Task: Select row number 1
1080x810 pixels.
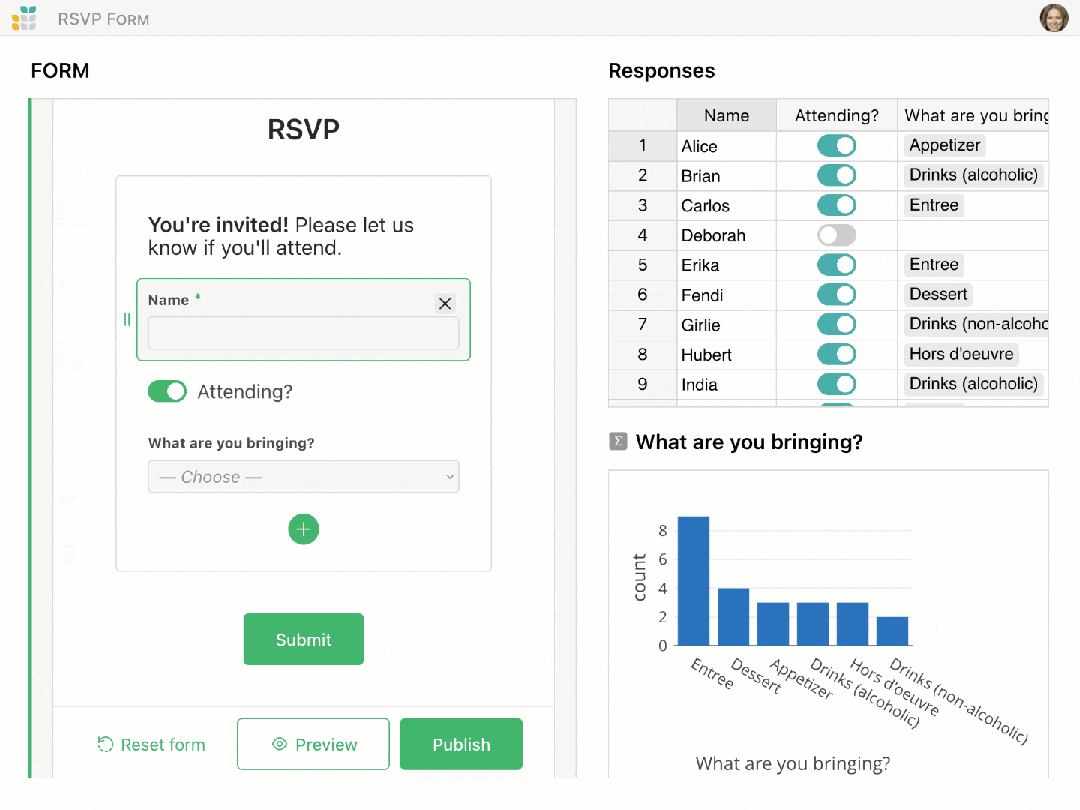Action: coord(643,146)
